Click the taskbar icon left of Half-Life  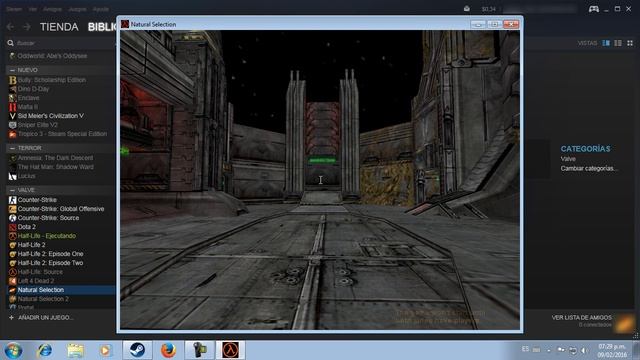pyautogui.click(x=199, y=350)
